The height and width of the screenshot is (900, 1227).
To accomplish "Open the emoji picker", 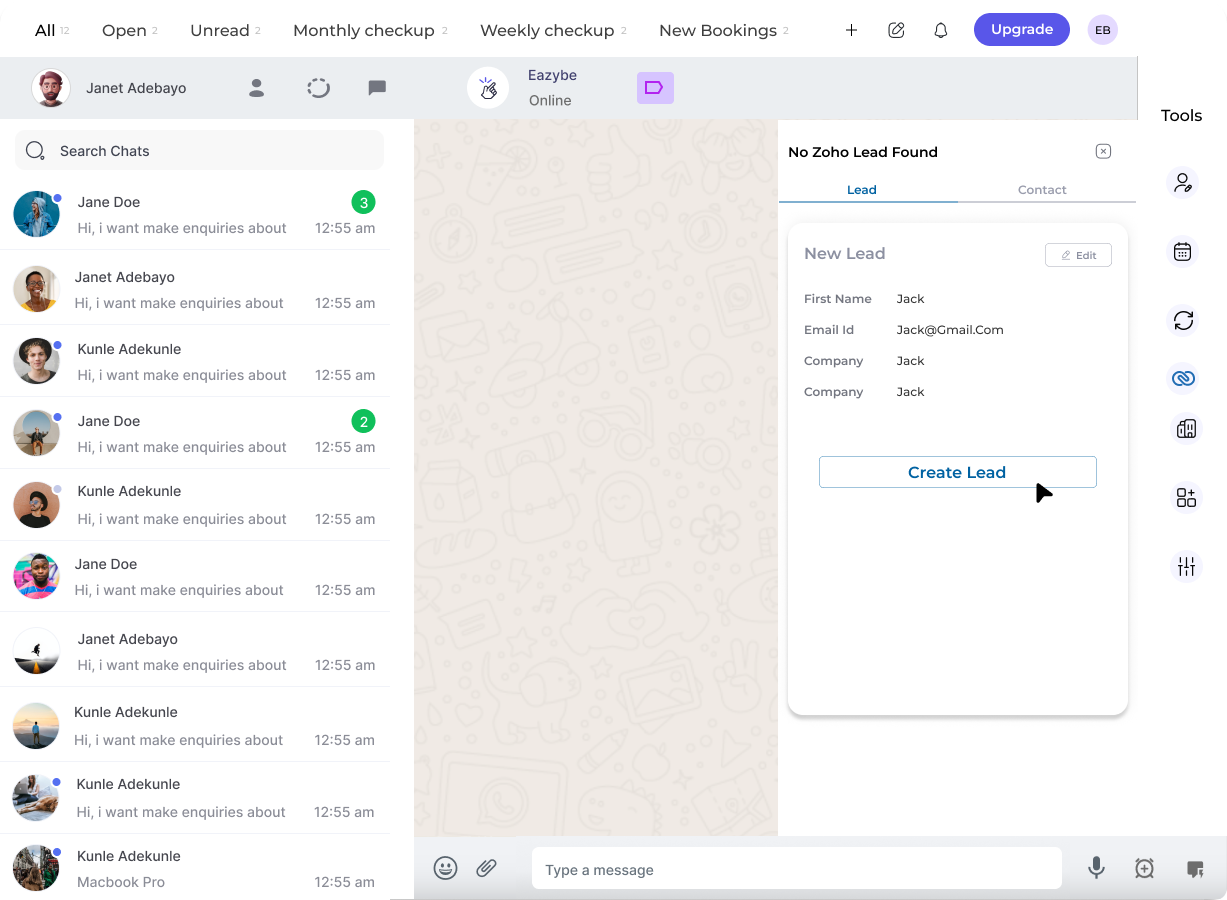I will click(446, 868).
